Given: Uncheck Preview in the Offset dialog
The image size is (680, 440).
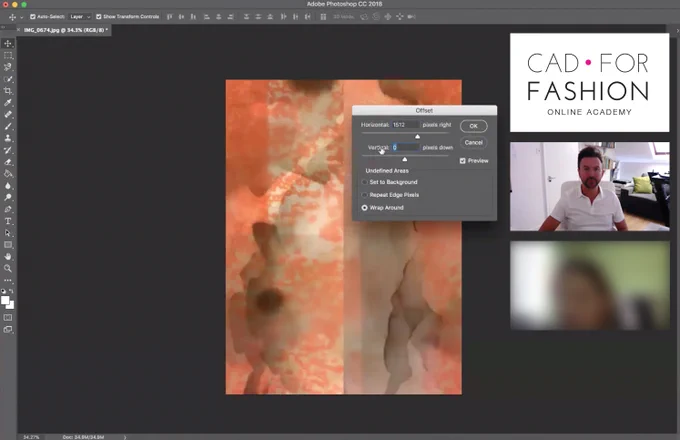Looking at the screenshot, I should pyautogui.click(x=463, y=161).
